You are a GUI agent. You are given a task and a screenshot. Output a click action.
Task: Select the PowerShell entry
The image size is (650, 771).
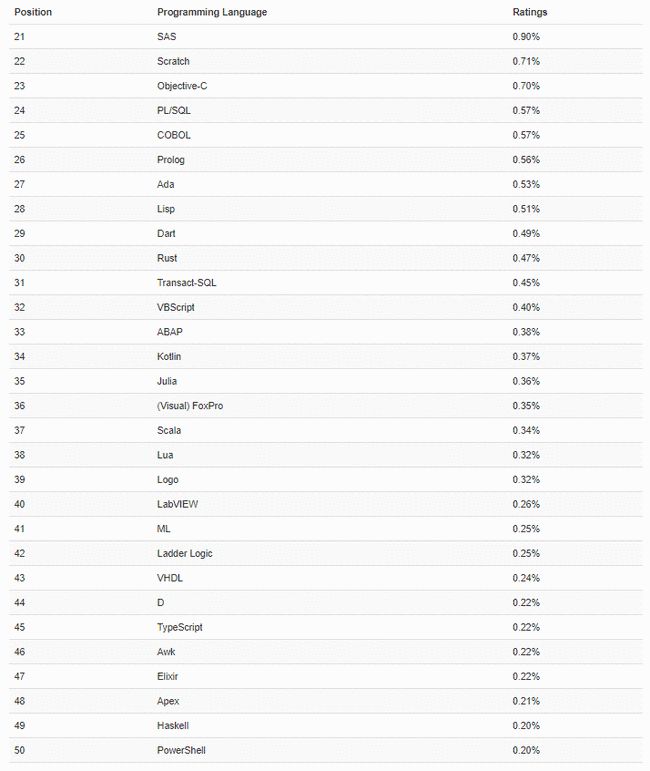pos(181,750)
